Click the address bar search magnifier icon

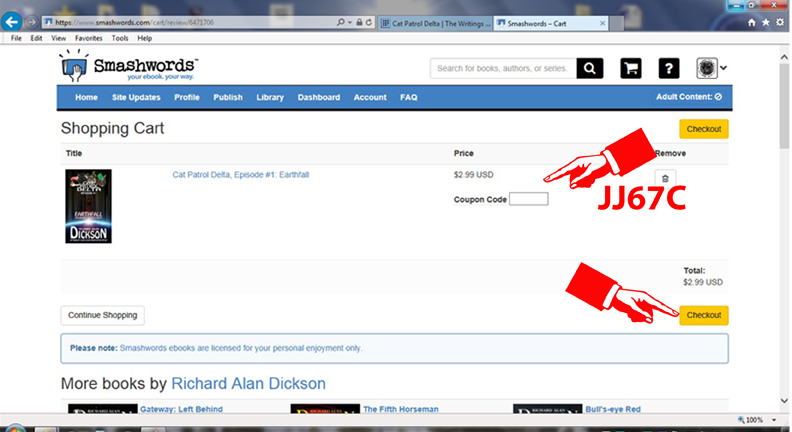(x=341, y=22)
